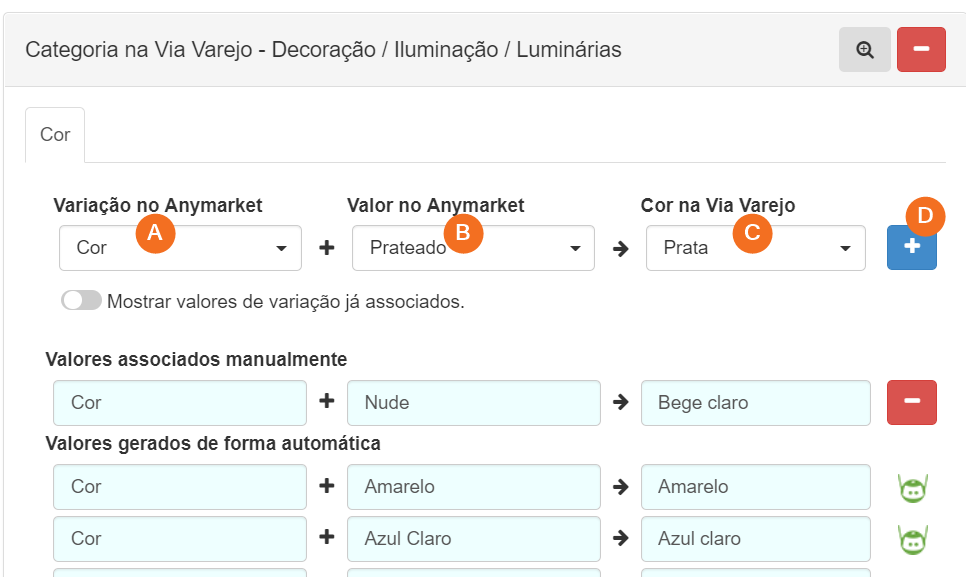
Task: Click the Valor no Anymarket label
Action: [x=436, y=205]
